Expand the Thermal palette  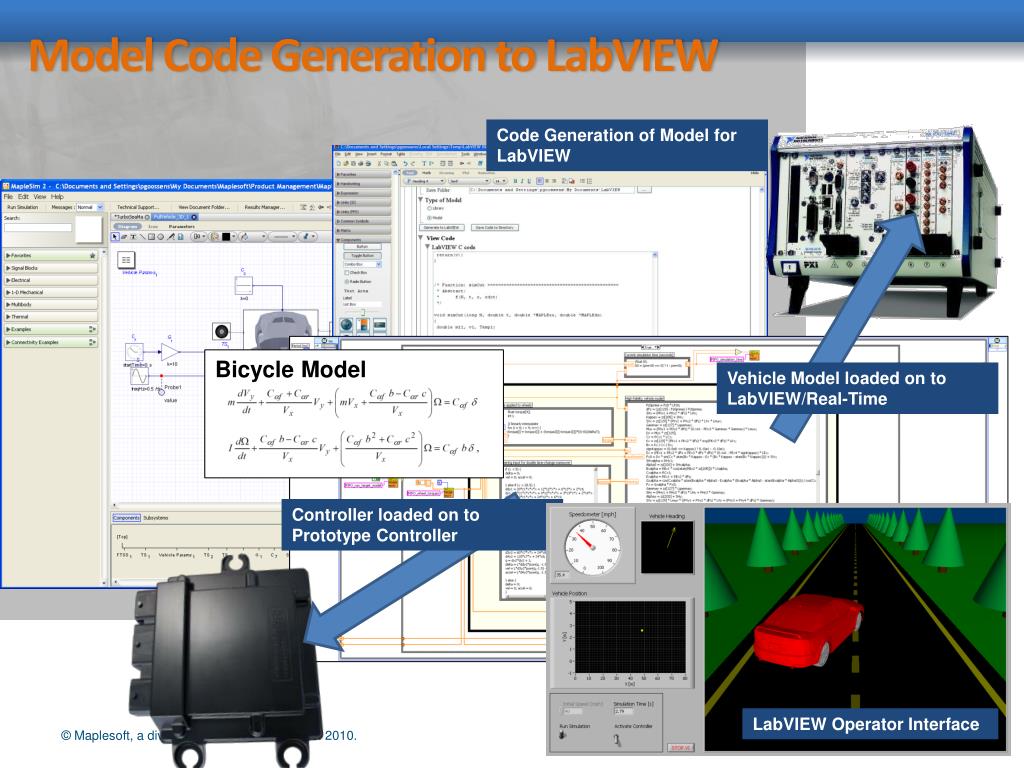click(51, 317)
